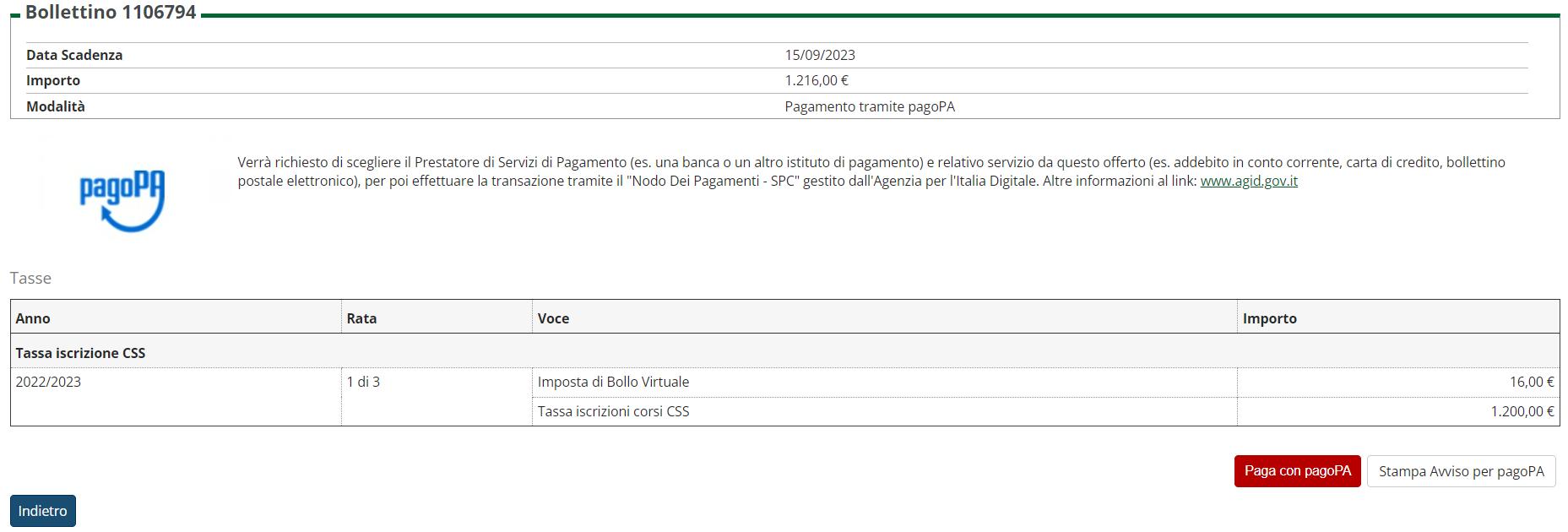Click Stampa Avviso per pagoPA button
This screenshot has height=532, width=1568.
tap(1461, 471)
